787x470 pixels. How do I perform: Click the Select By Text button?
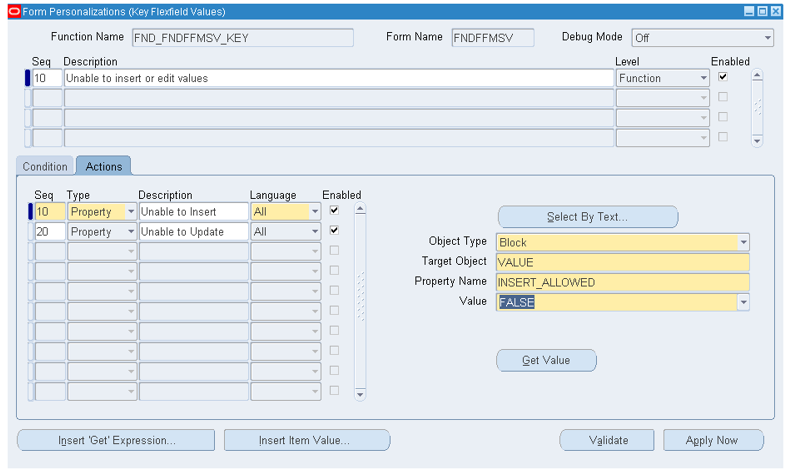tap(588, 217)
